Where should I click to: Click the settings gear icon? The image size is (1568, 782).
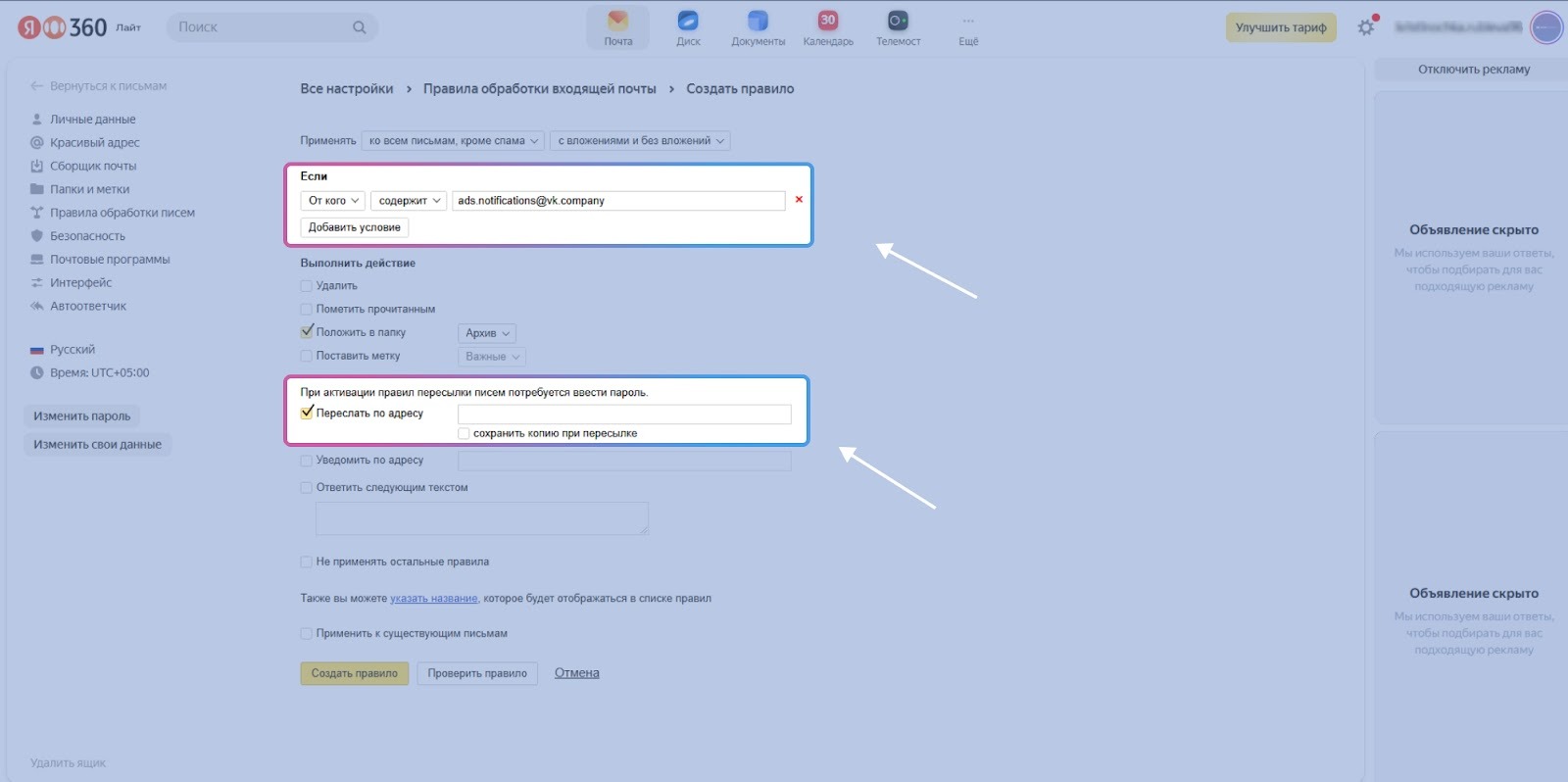1366,27
